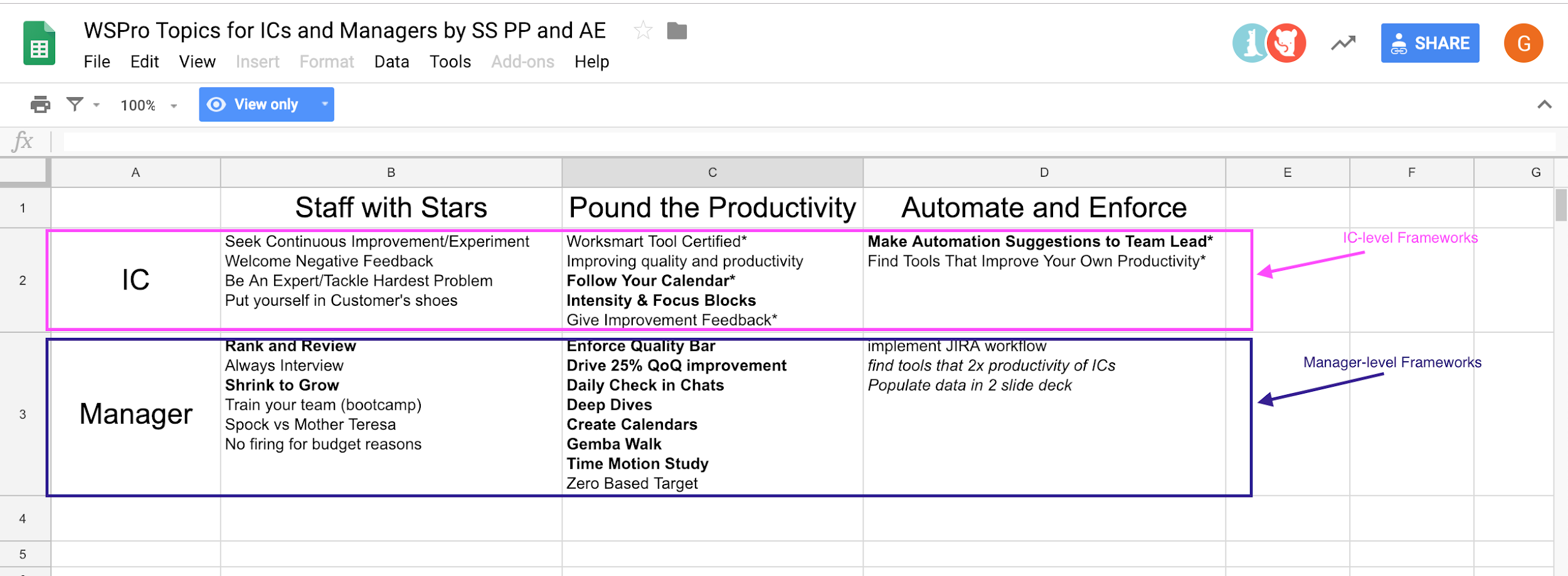Click the teal collaborator avatar
The width and height of the screenshot is (1568, 576).
tap(1250, 43)
